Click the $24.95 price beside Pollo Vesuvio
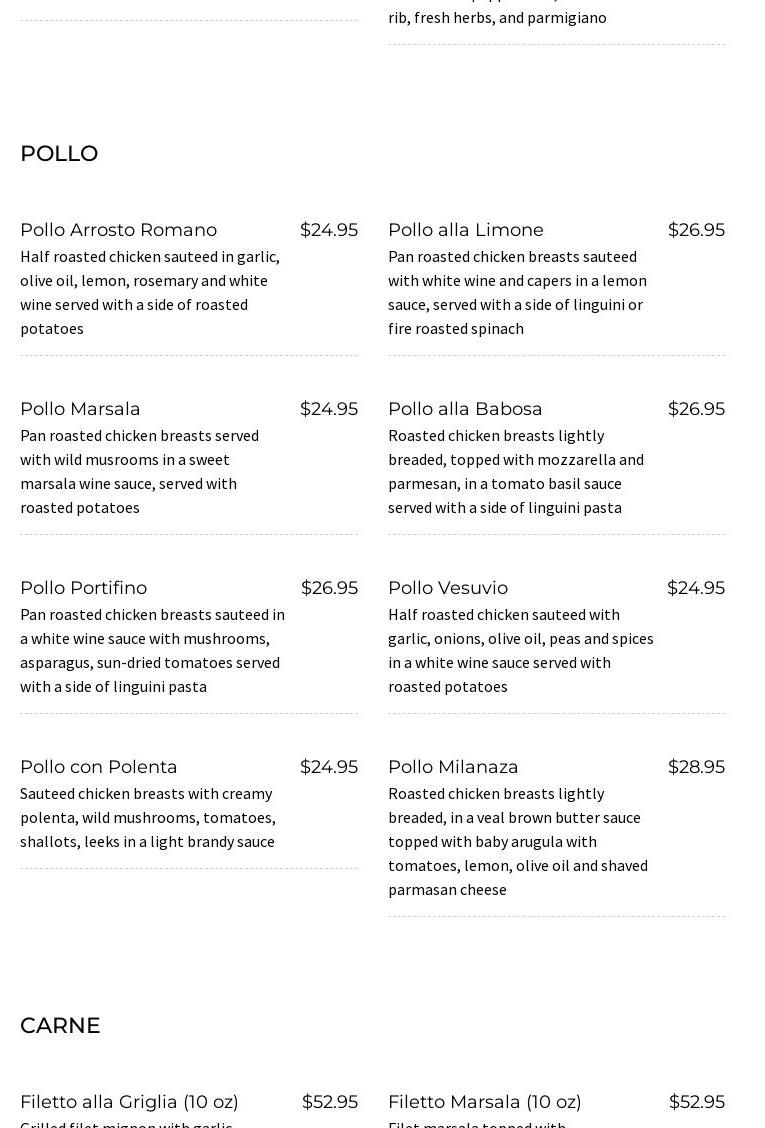Image resolution: width=765 pixels, height=1128 pixels. click(x=696, y=588)
